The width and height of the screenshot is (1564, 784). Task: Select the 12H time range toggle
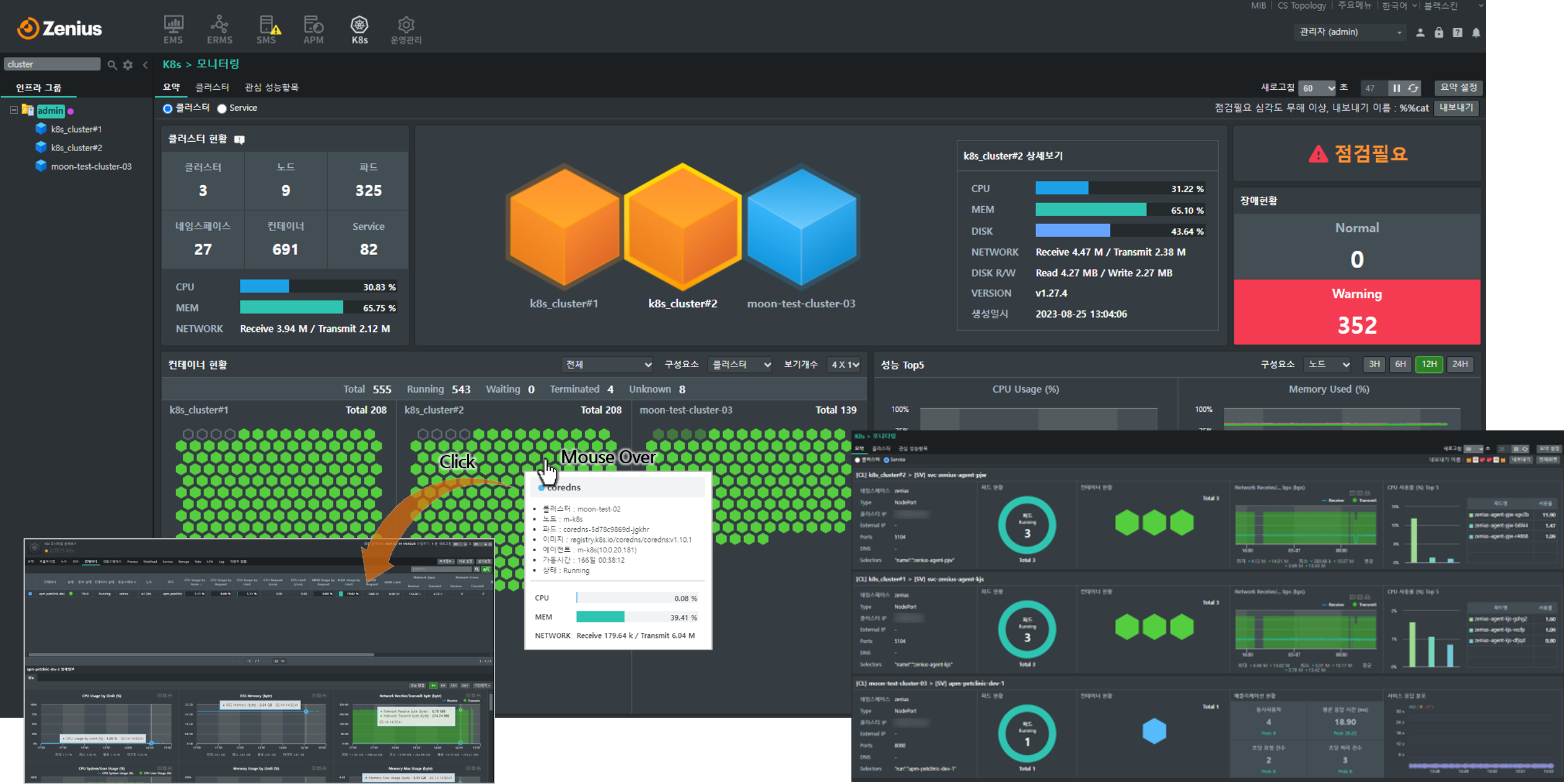(1428, 364)
